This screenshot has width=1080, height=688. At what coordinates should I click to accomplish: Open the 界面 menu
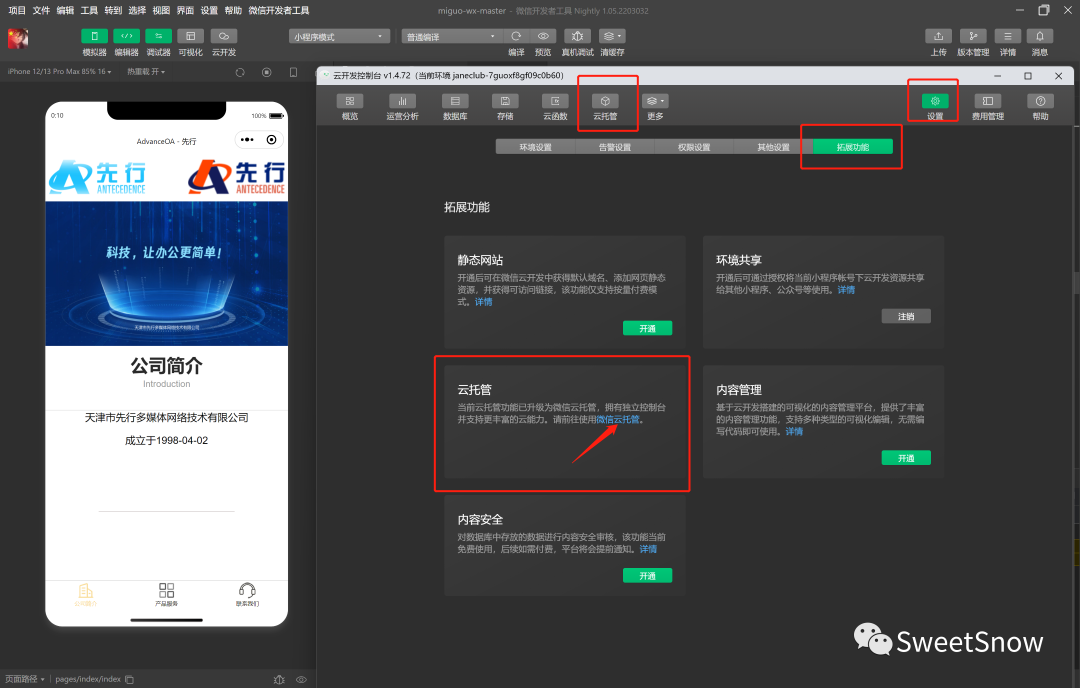coord(185,10)
